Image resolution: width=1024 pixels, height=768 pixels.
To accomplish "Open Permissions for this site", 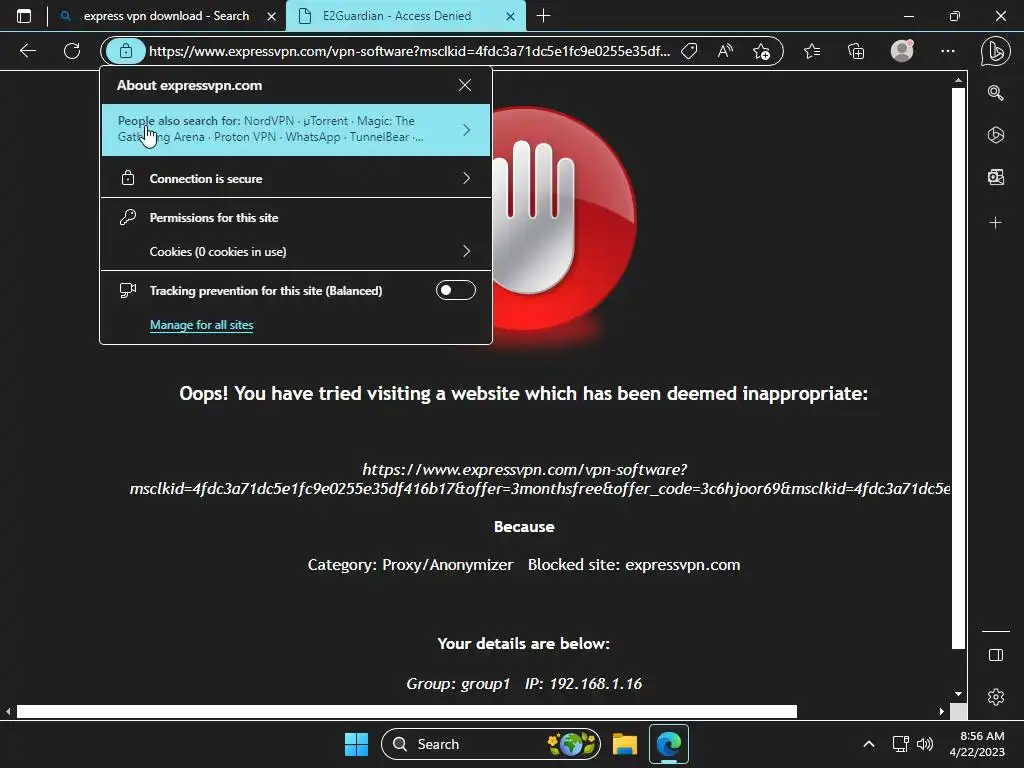I will pyautogui.click(x=214, y=217).
